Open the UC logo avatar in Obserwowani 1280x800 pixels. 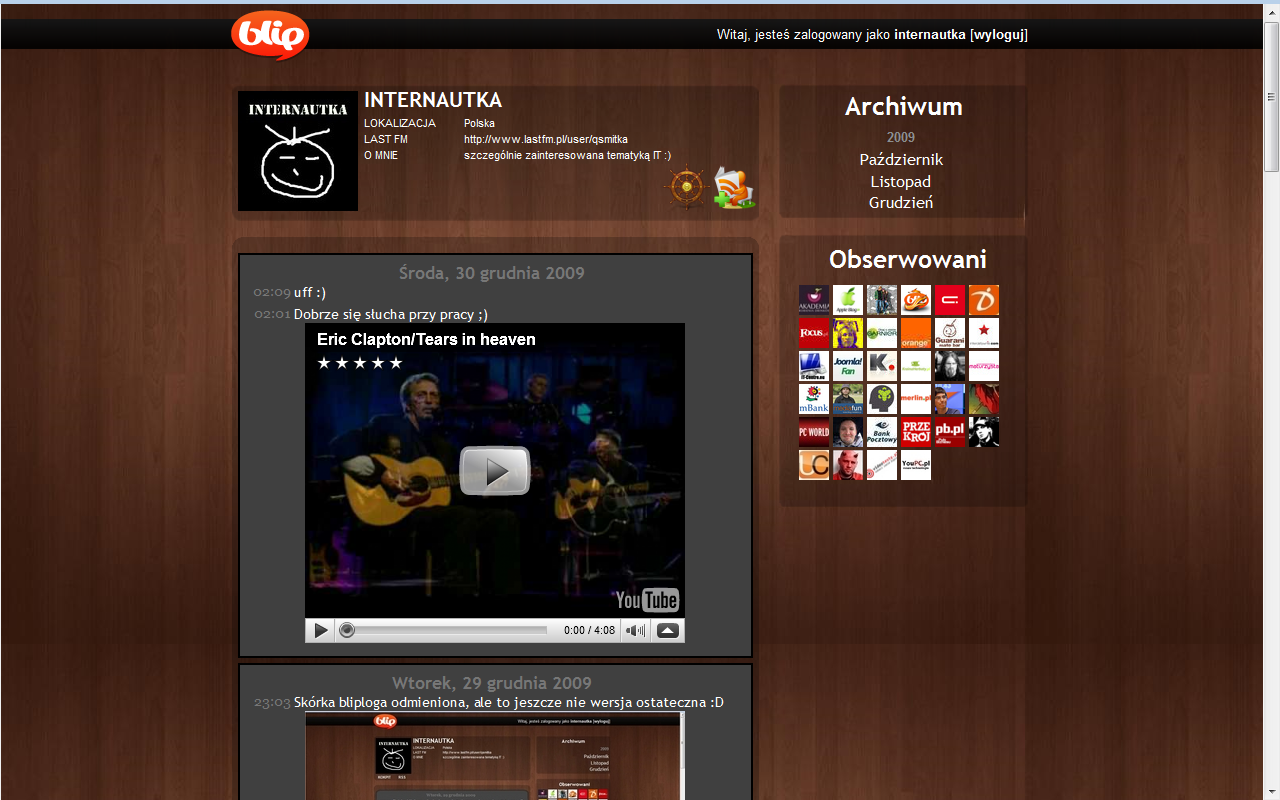point(814,465)
